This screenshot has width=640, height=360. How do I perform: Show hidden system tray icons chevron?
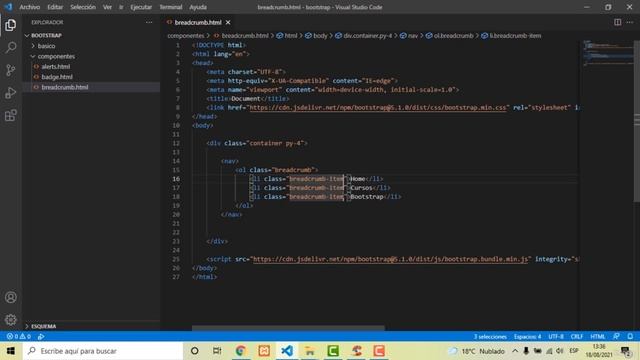[x=515, y=351]
